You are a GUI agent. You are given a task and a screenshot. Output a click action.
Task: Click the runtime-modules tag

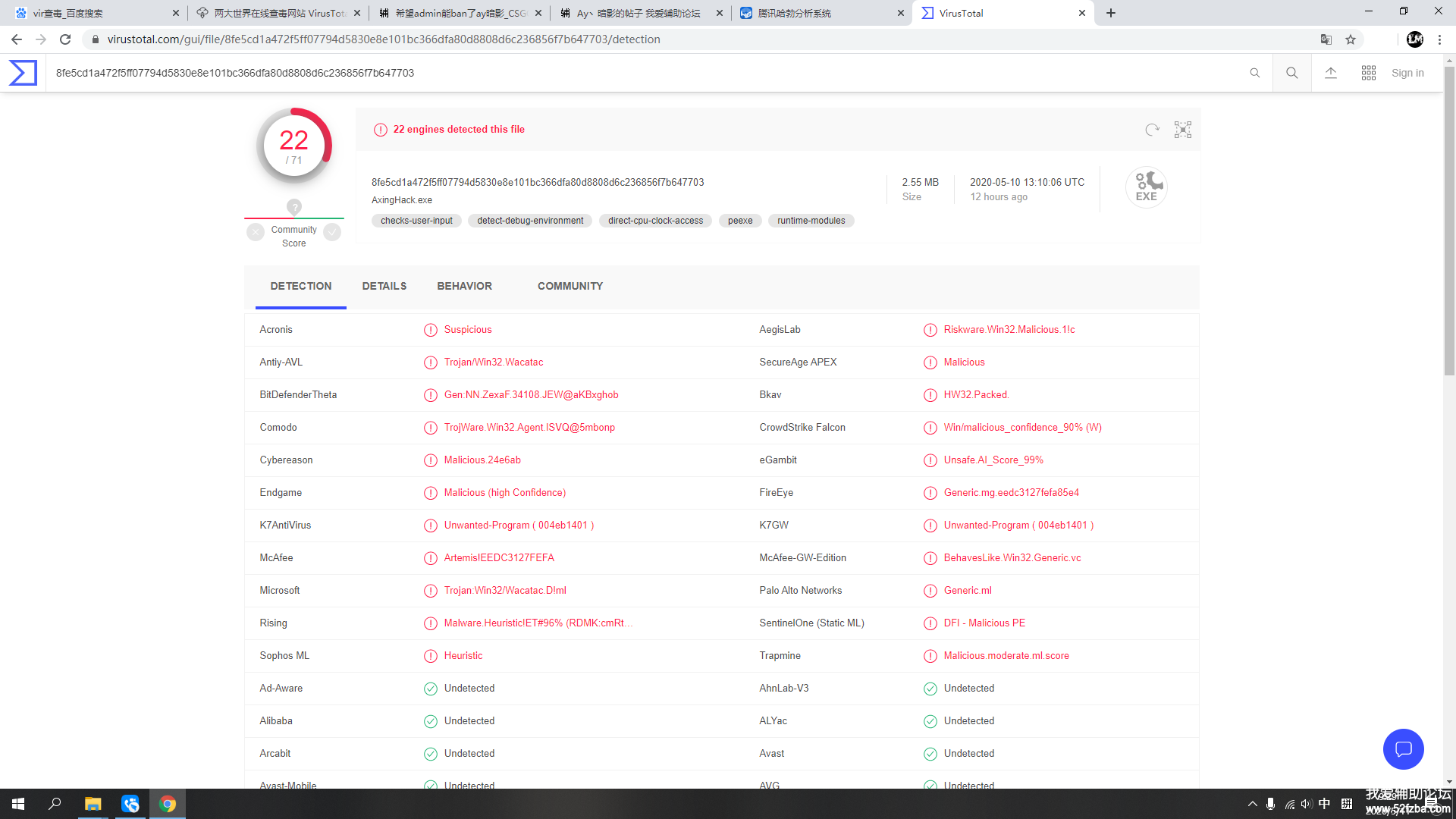(x=811, y=221)
